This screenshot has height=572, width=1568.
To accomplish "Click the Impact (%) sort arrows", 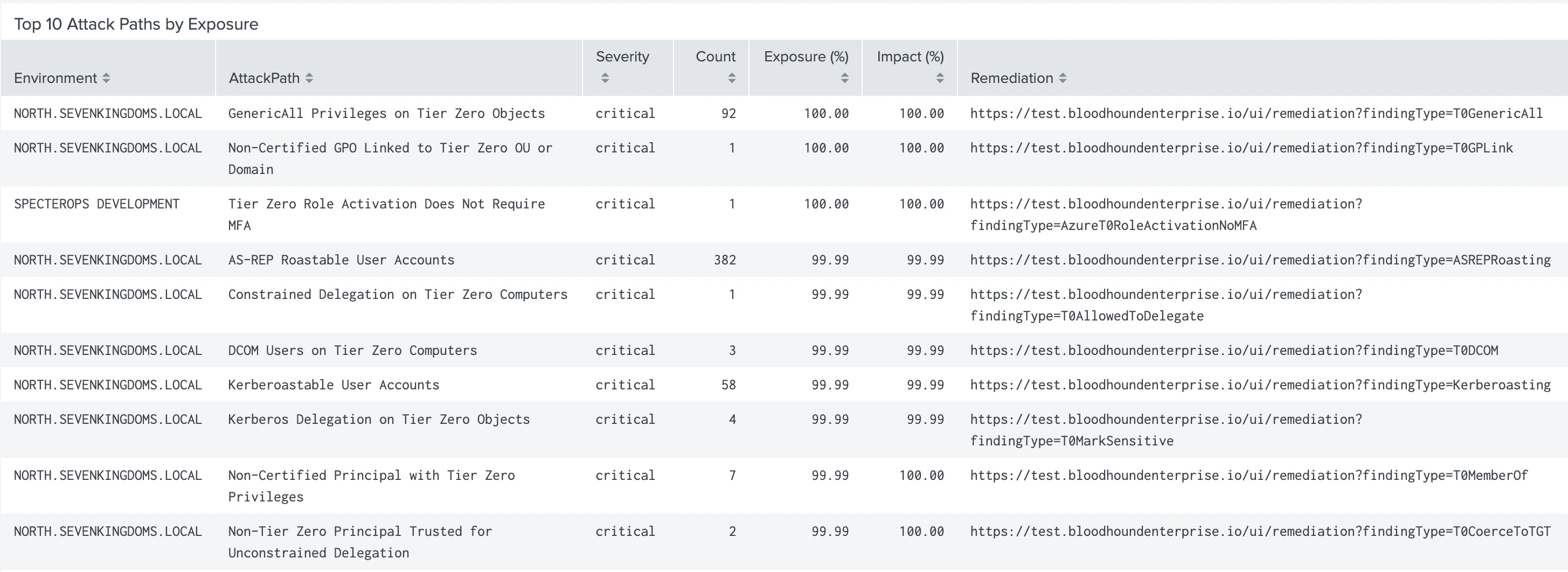I will (x=940, y=78).
